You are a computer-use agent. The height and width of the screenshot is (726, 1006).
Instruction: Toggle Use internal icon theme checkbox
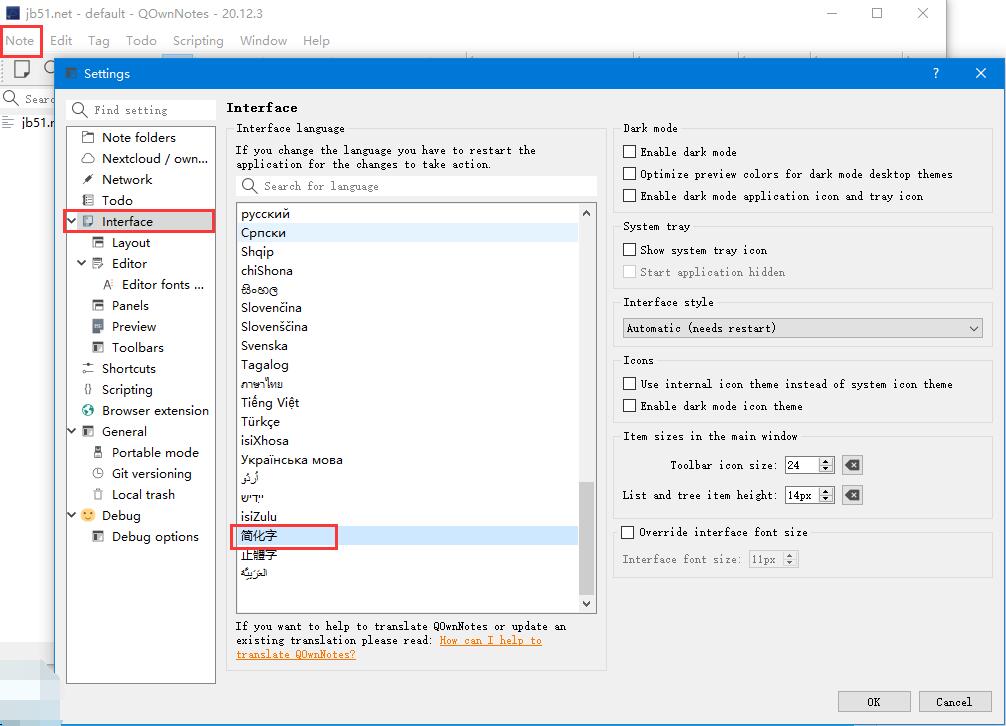(629, 384)
